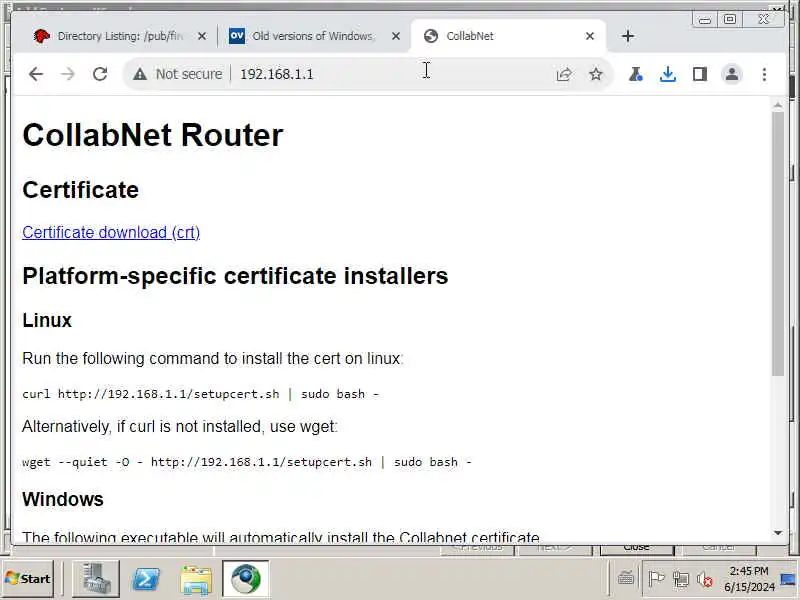800x600 pixels.
Task: Click the Platform-specific certificate installers heading
Action: [235, 276]
